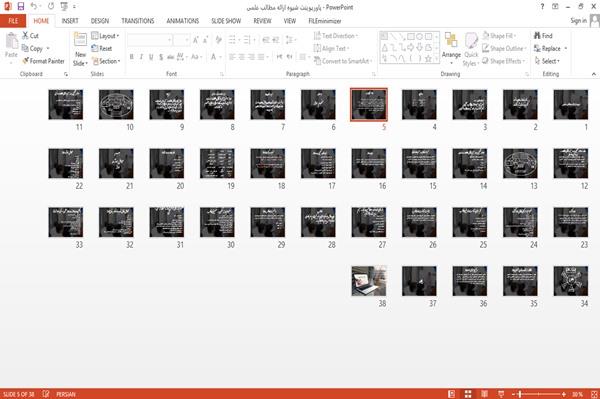Switch to ANIMATIONS tab
Image resolution: width=600 pixels, height=399 pixels.
(183, 21)
